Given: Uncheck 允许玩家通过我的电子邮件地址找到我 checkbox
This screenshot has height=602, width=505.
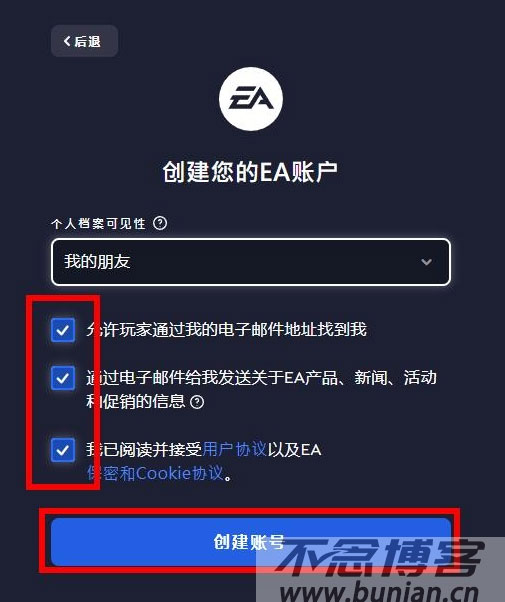Looking at the screenshot, I should pyautogui.click(x=63, y=329).
